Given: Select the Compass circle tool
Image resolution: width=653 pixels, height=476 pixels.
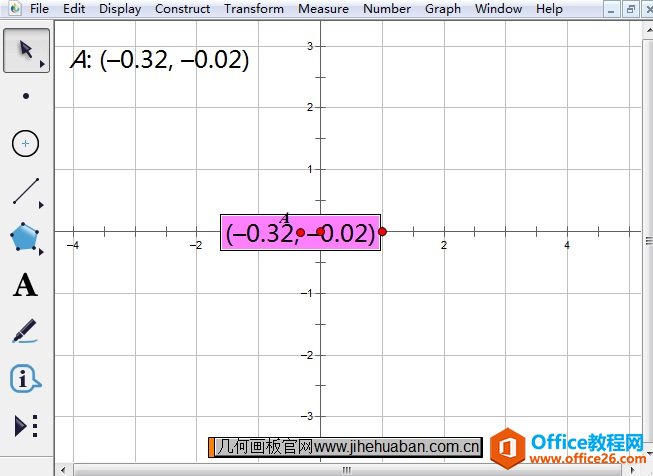Looking at the screenshot, I should [x=25, y=144].
